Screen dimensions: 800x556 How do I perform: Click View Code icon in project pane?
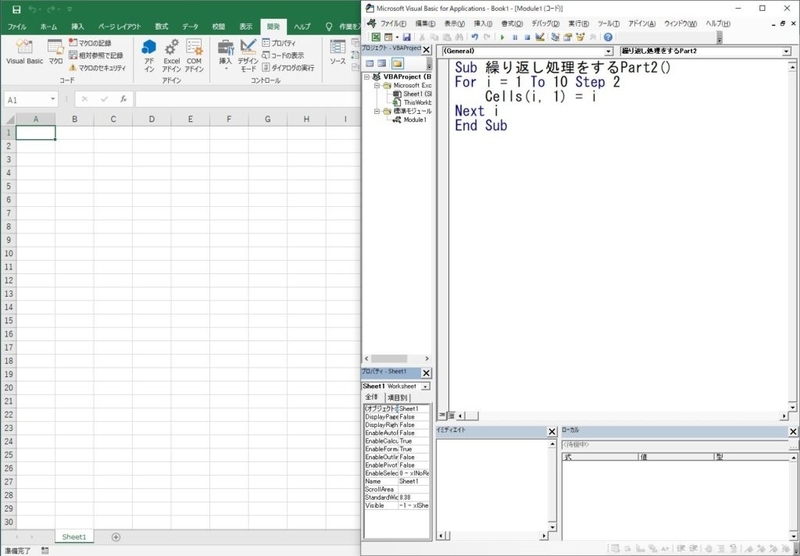click(x=370, y=63)
